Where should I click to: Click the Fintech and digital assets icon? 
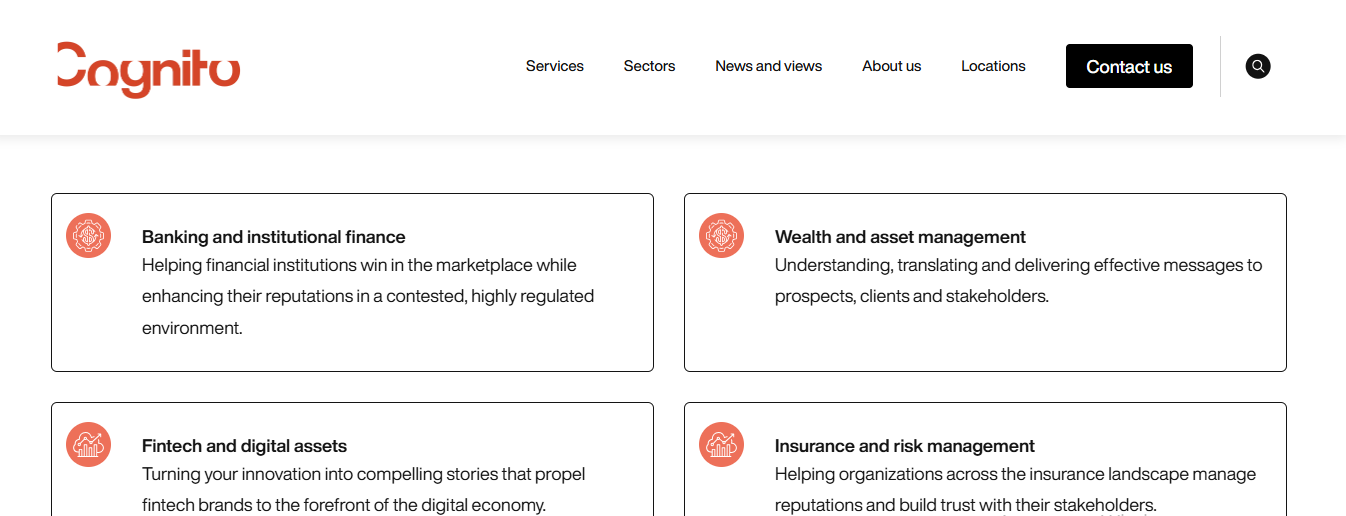(88, 445)
